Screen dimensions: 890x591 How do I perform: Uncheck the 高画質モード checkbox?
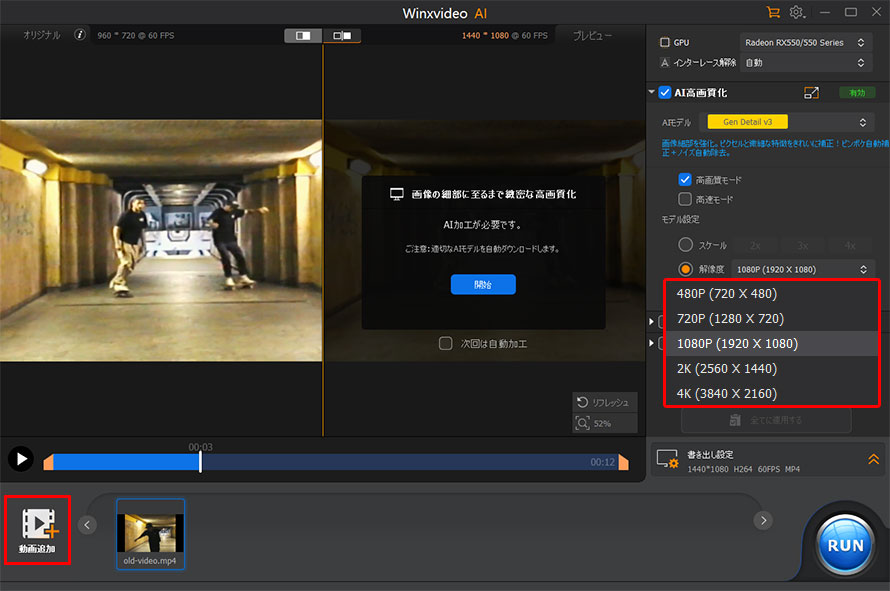(685, 180)
